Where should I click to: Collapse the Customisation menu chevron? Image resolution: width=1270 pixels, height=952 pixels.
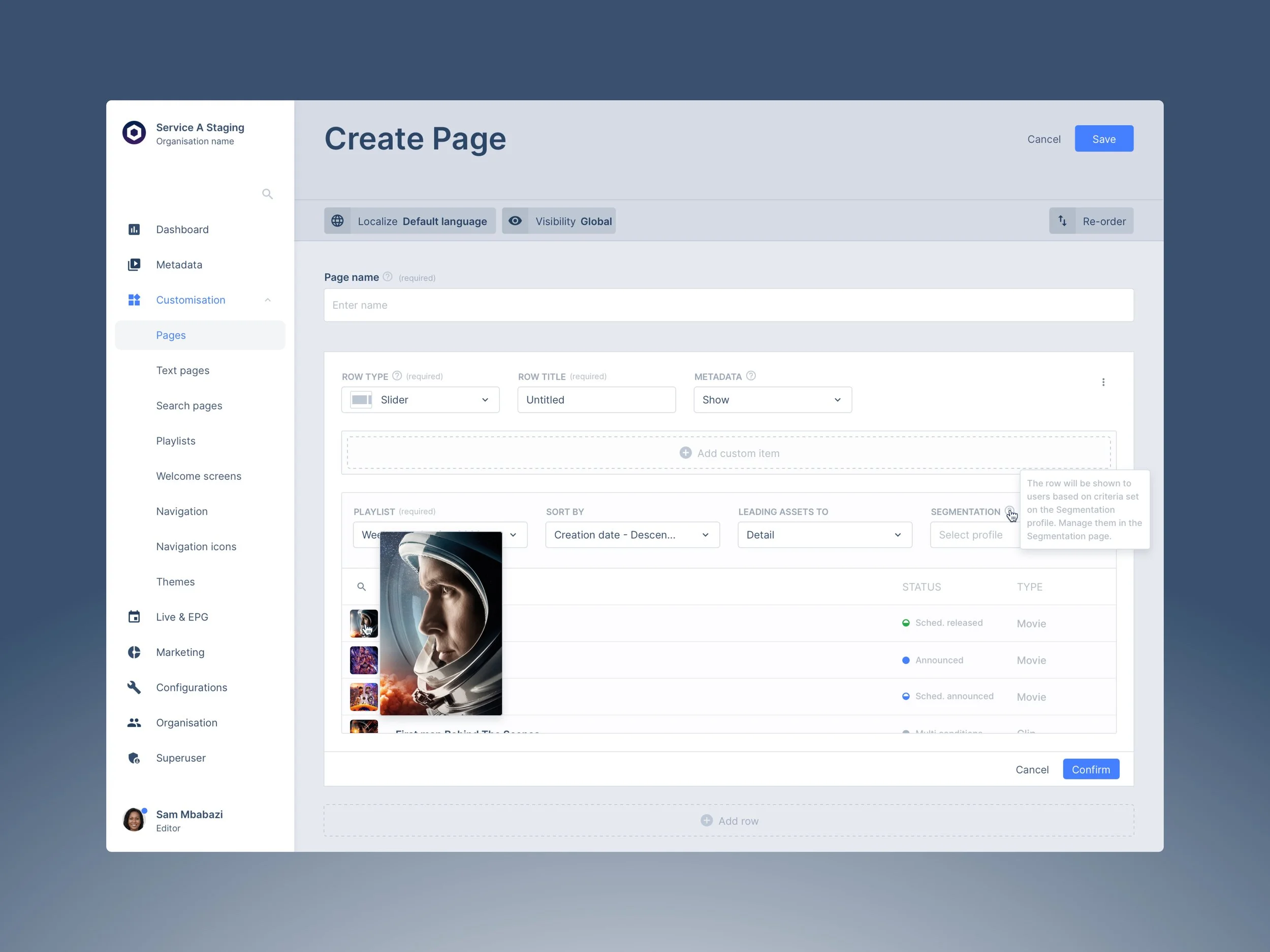pos(268,300)
